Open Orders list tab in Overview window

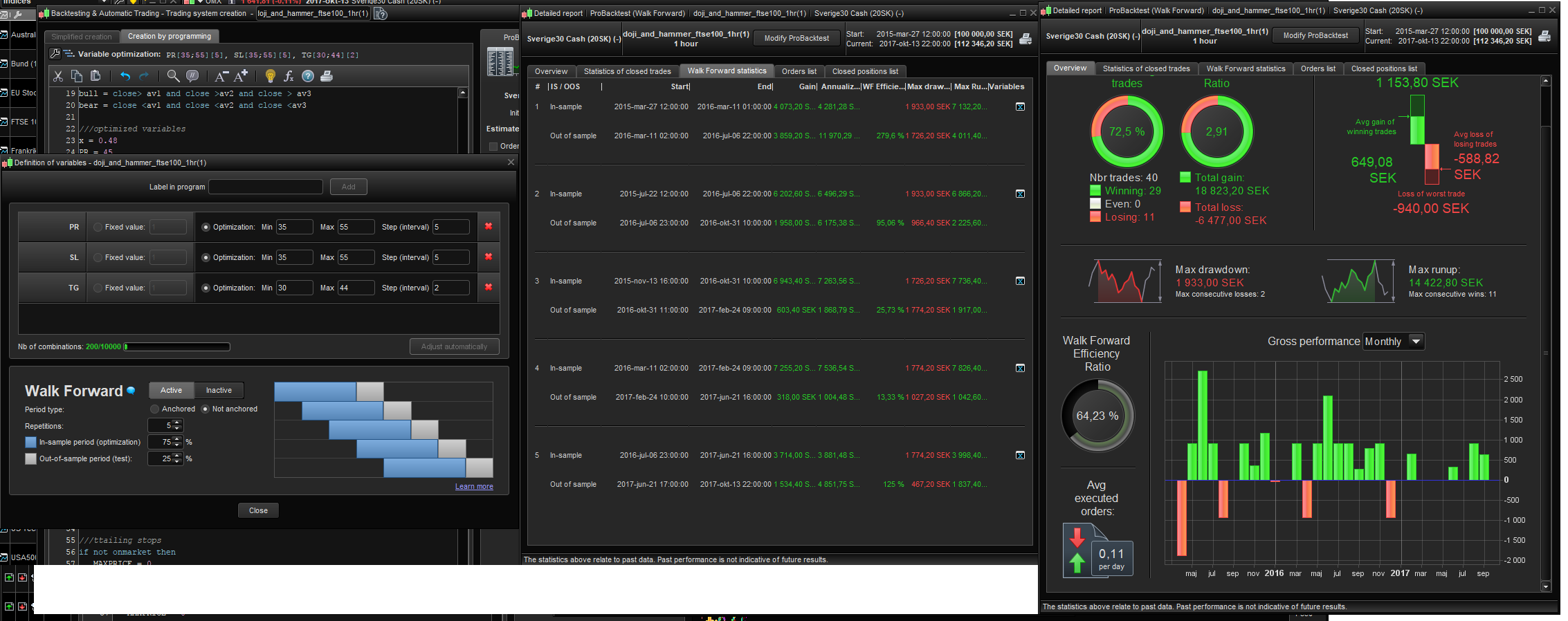tap(1318, 68)
